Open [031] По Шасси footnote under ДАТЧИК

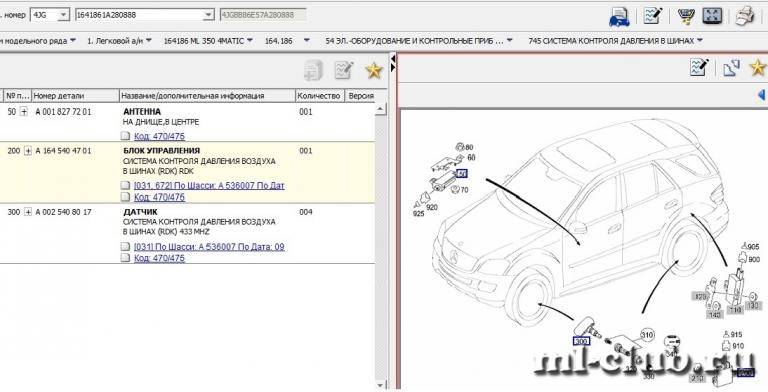click(x=209, y=246)
